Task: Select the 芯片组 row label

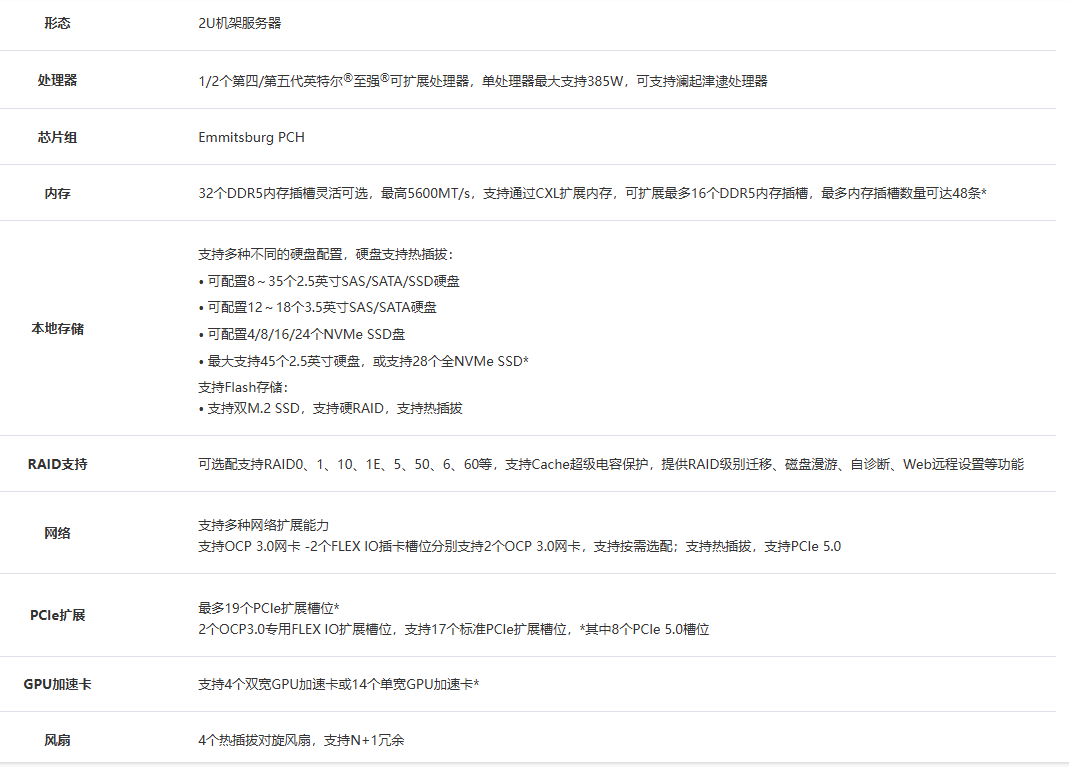Action: tap(57, 137)
